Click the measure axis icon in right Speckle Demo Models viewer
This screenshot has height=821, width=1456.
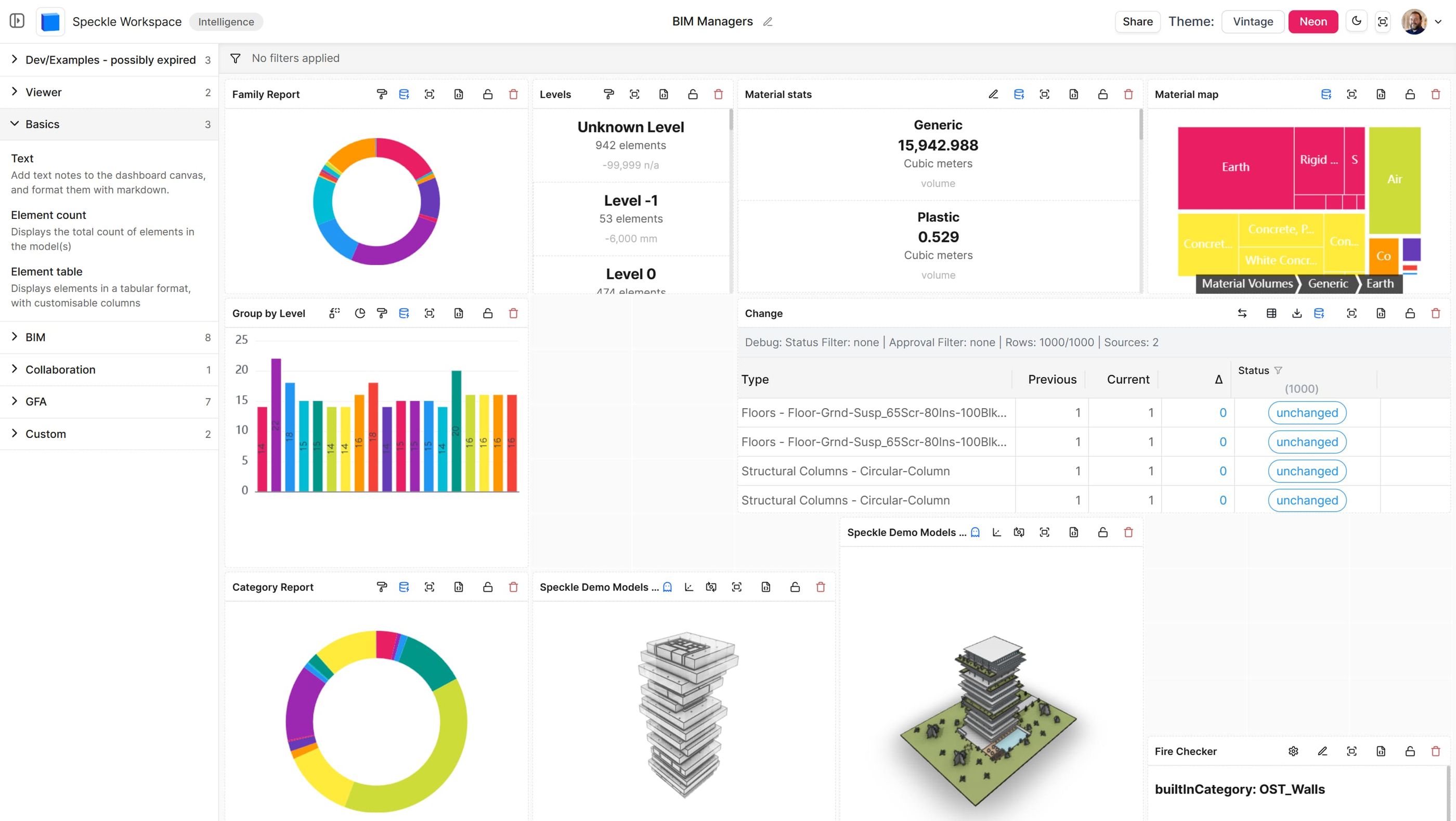(x=996, y=532)
